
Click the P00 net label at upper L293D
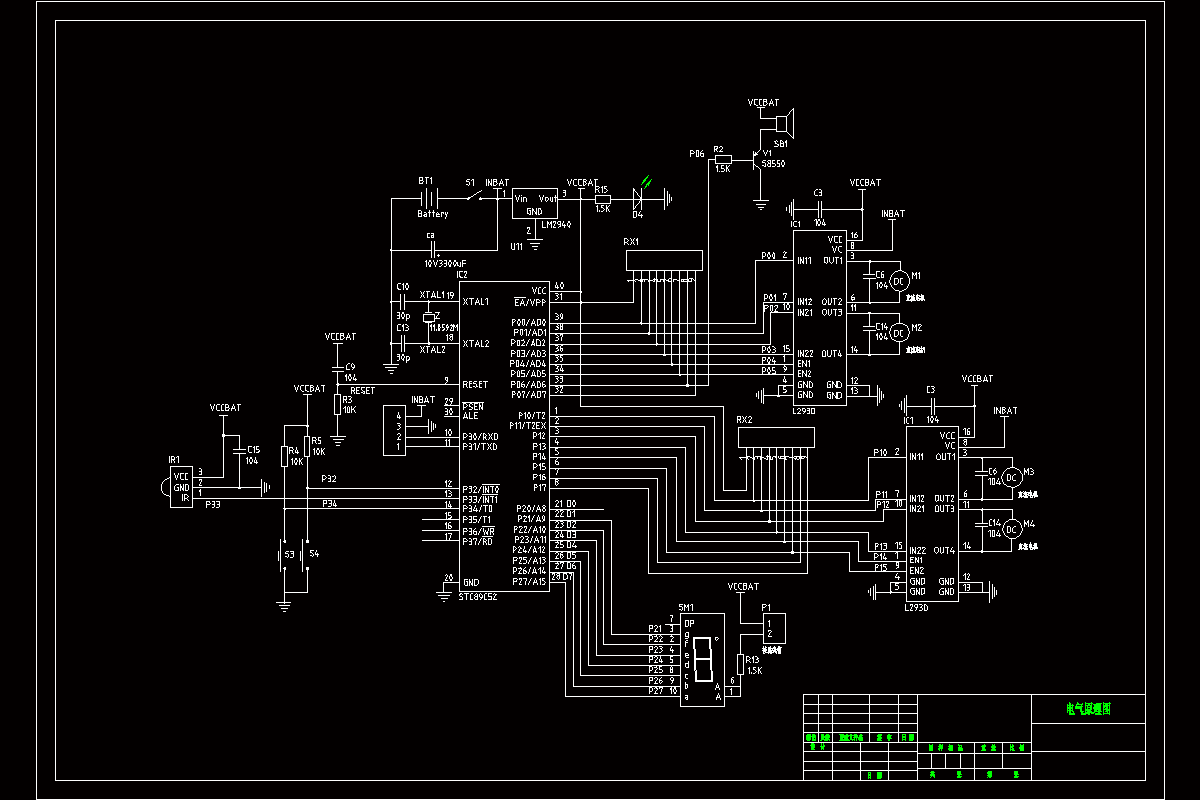(x=768, y=256)
